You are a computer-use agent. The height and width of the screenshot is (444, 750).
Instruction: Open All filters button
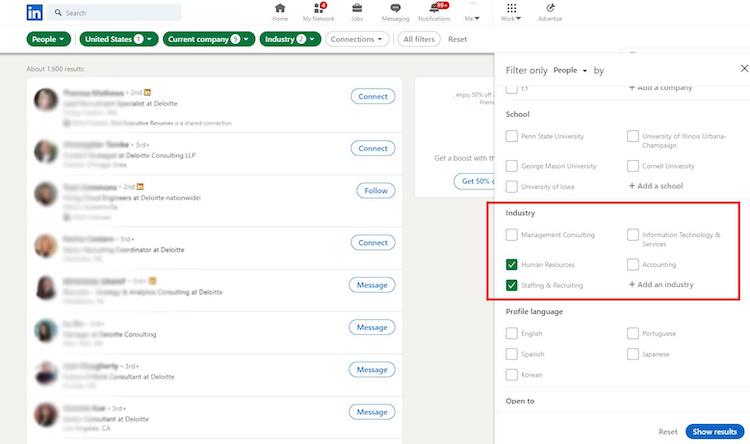[419, 39]
